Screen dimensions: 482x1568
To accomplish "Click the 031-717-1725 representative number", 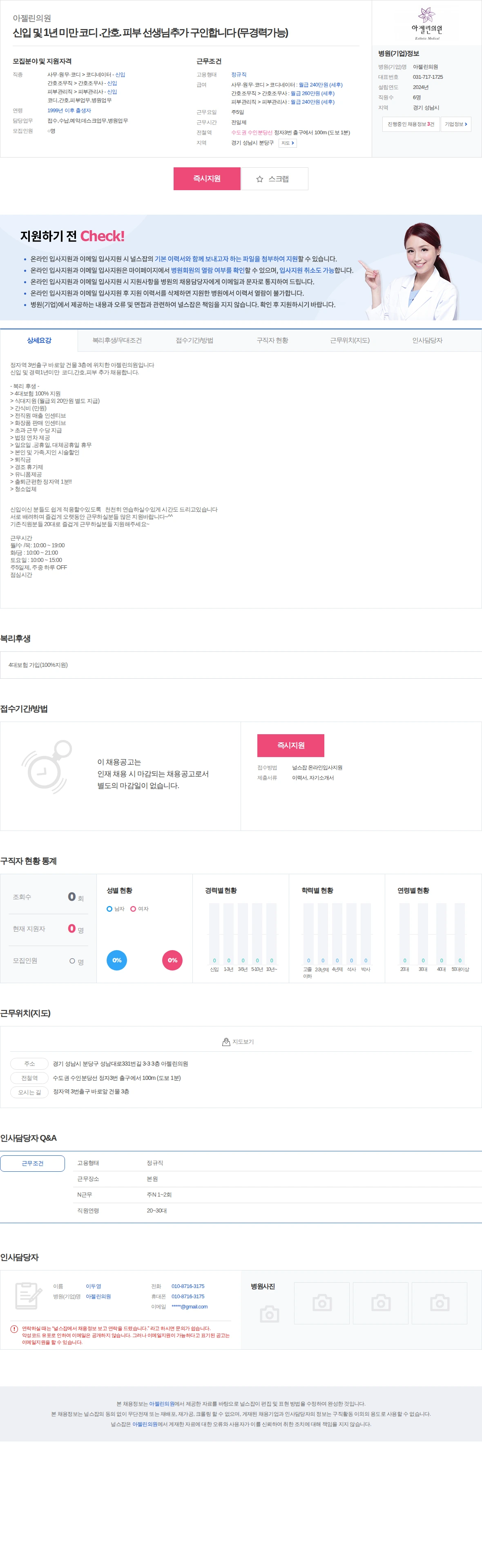I will click(428, 77).
